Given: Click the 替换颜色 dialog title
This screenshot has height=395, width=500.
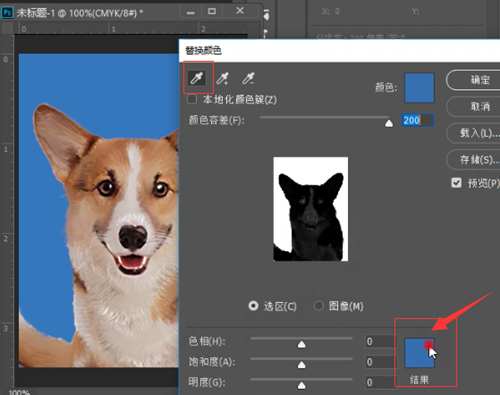Looking at the screenshot, I should [x=203, y=51].
